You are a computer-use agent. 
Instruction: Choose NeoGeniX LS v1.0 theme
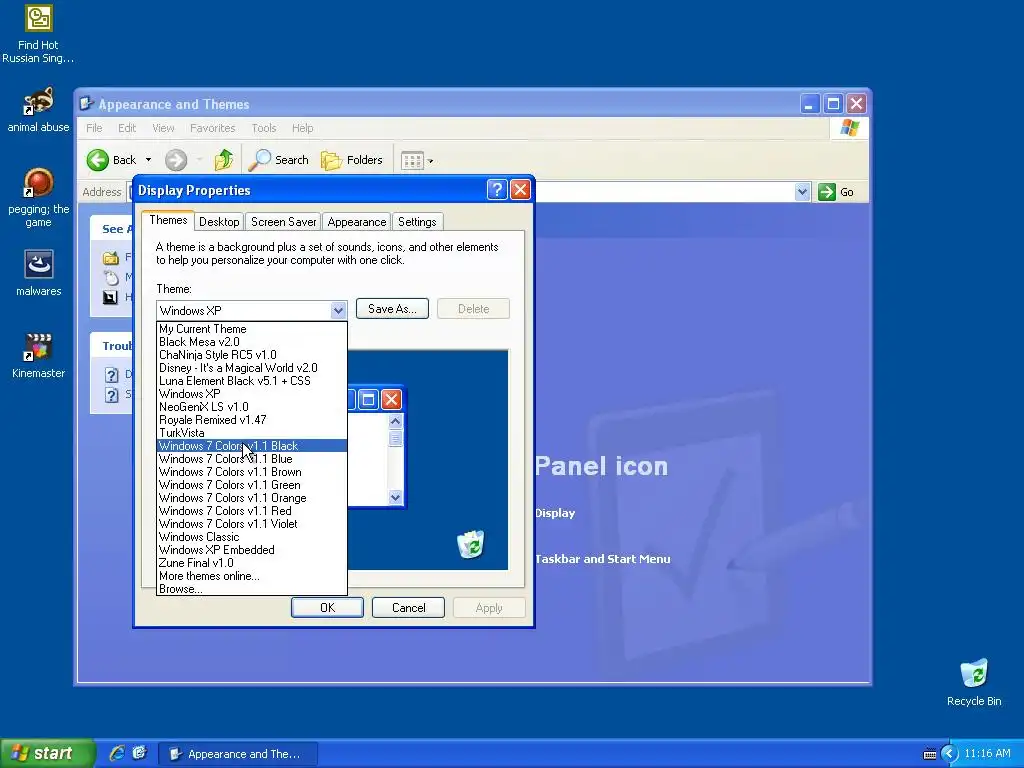click(252, 407)
